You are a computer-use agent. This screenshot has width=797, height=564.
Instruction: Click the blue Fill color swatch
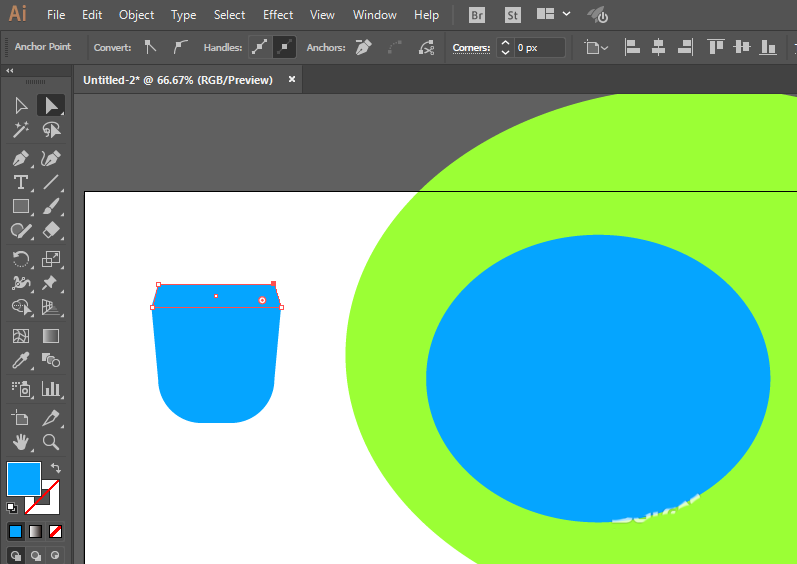point(23,479)
